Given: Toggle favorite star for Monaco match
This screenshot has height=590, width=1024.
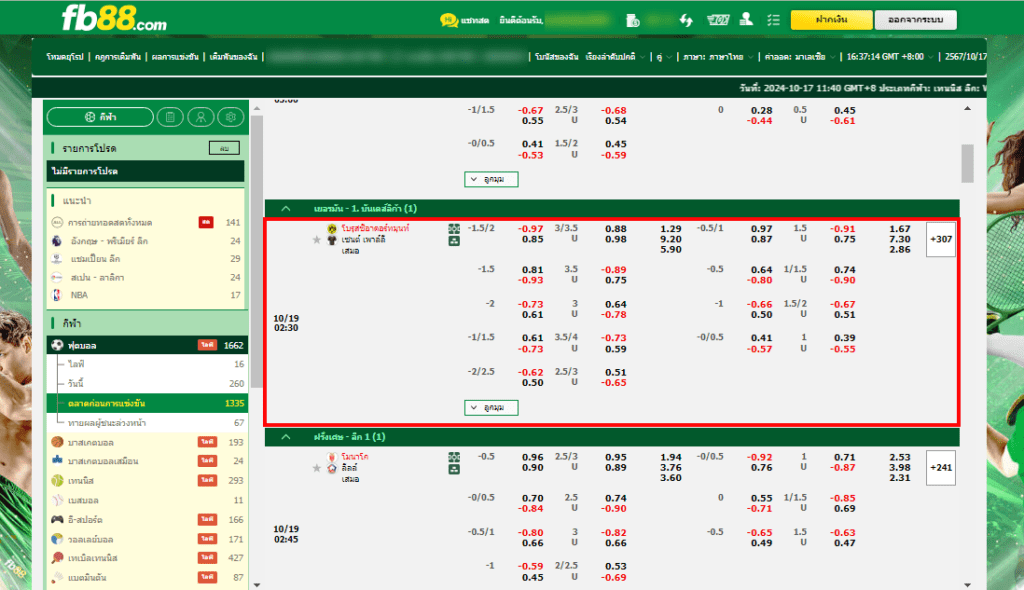Looking at the screenshot, I should click(317, 468).
